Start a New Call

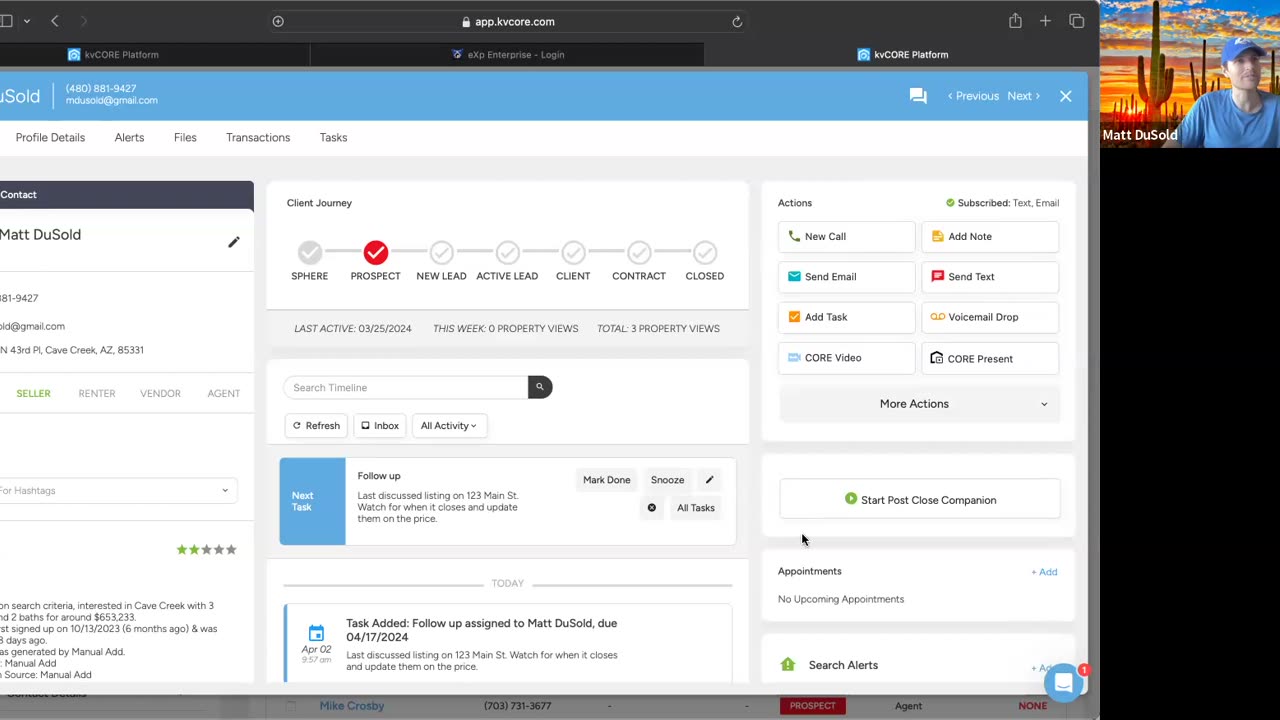[x=846, y=236]
